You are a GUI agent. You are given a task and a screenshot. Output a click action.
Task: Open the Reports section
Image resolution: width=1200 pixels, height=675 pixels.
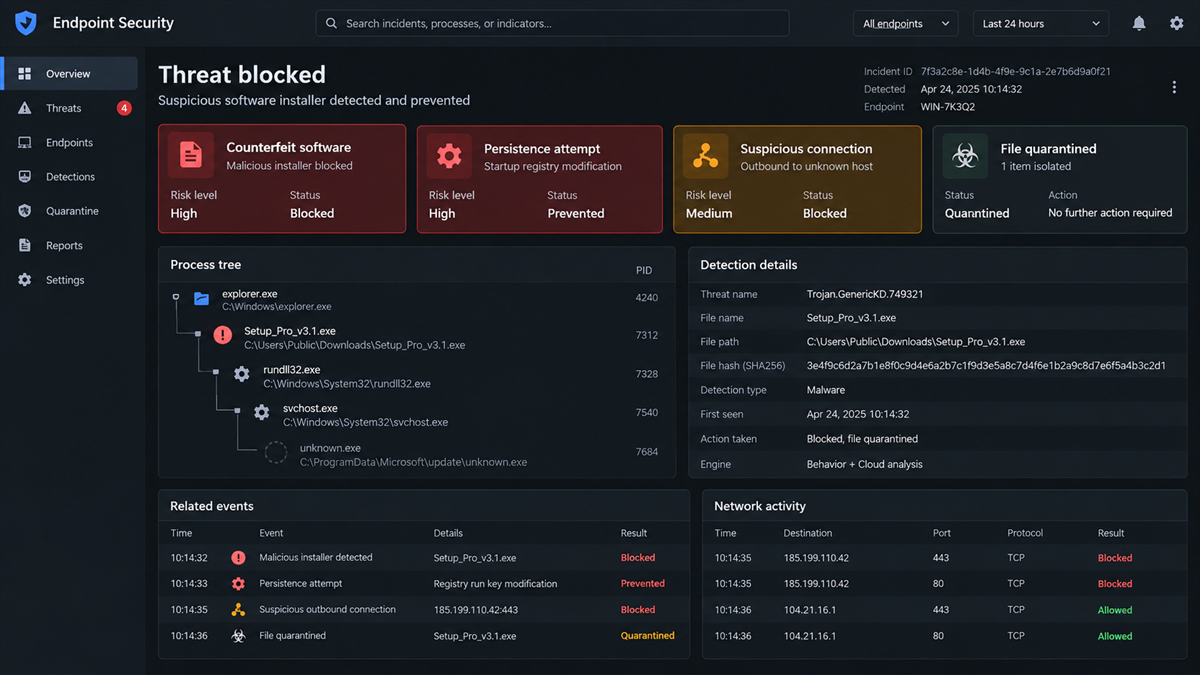point(70,246)
